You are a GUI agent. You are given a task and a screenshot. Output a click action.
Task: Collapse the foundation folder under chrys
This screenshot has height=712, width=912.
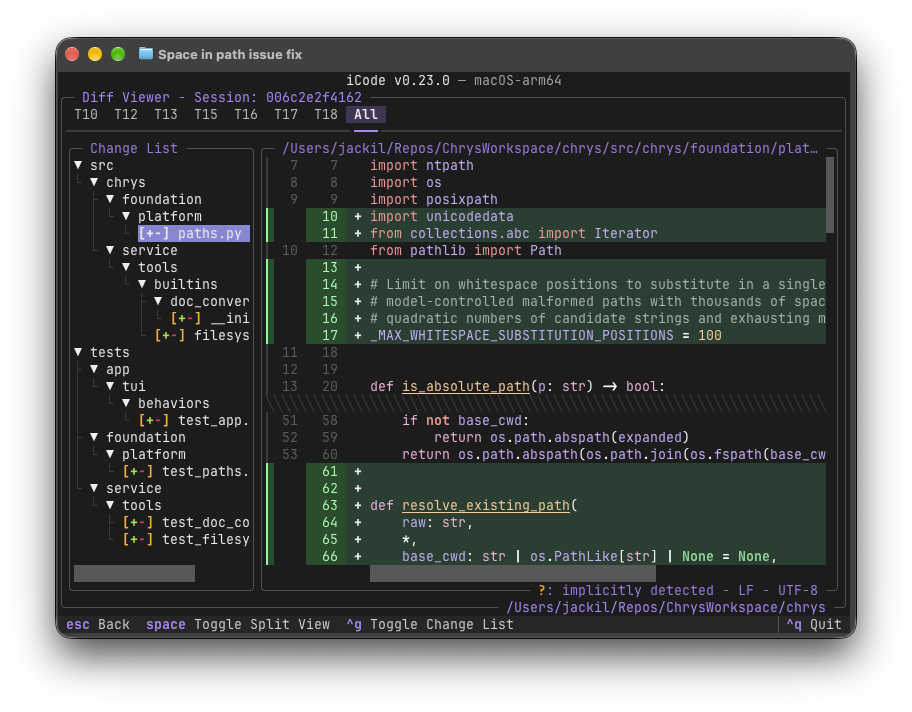(x=111, y=199)
